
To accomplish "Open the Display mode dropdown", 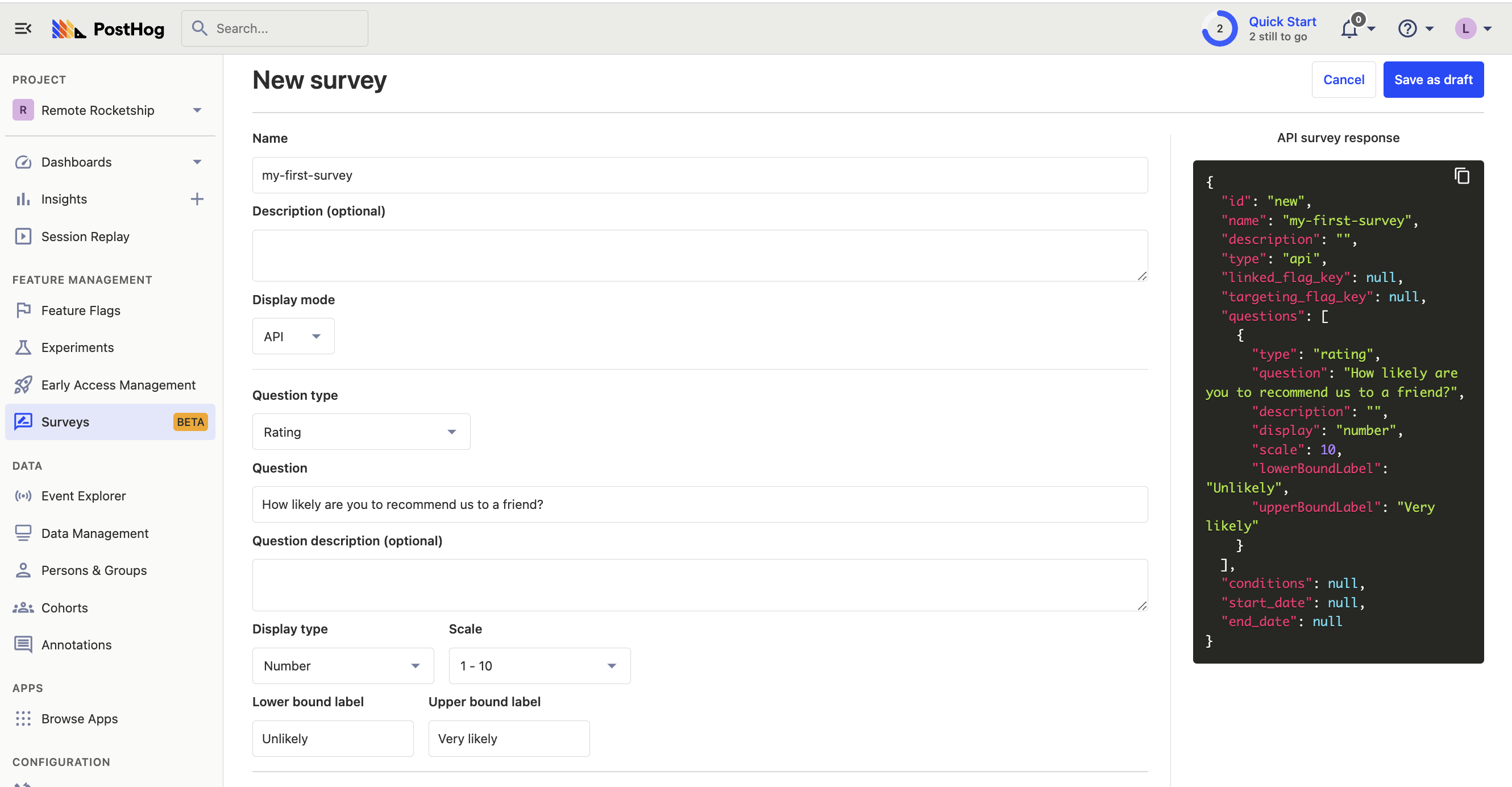I will (292, 335).
